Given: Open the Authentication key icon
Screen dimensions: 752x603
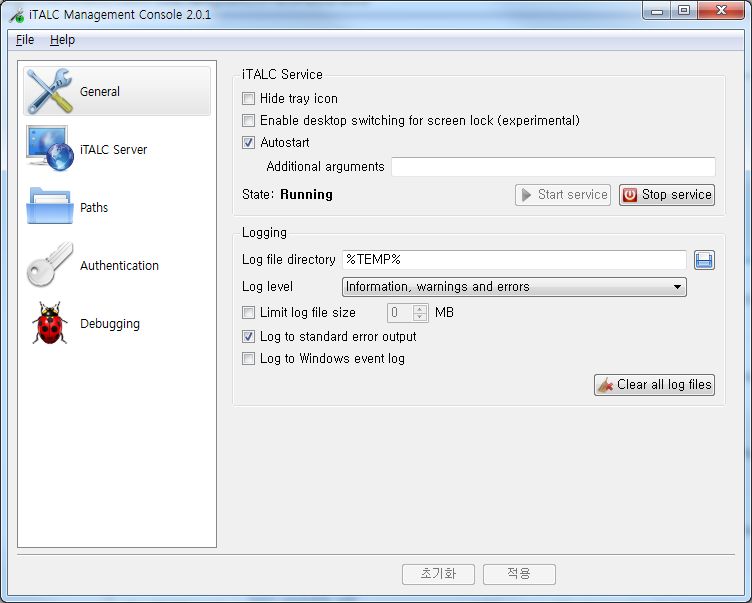Looking at the screenshot, I should click(x=50, y=264).
